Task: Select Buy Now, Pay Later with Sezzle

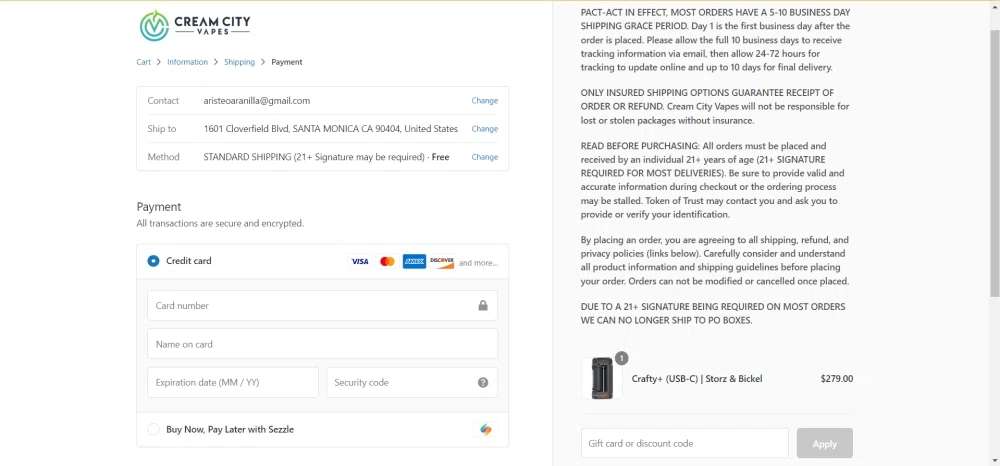Action: 153,430
